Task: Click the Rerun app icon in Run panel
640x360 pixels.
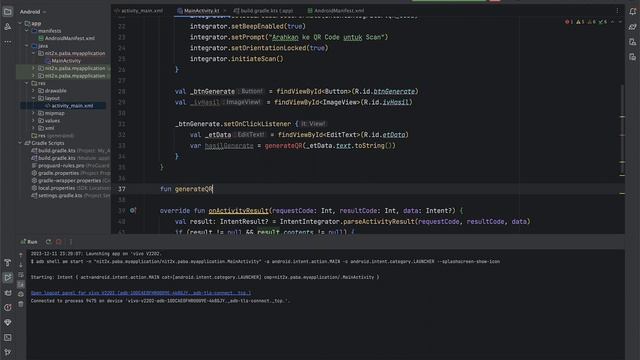Action: point(49,242)
